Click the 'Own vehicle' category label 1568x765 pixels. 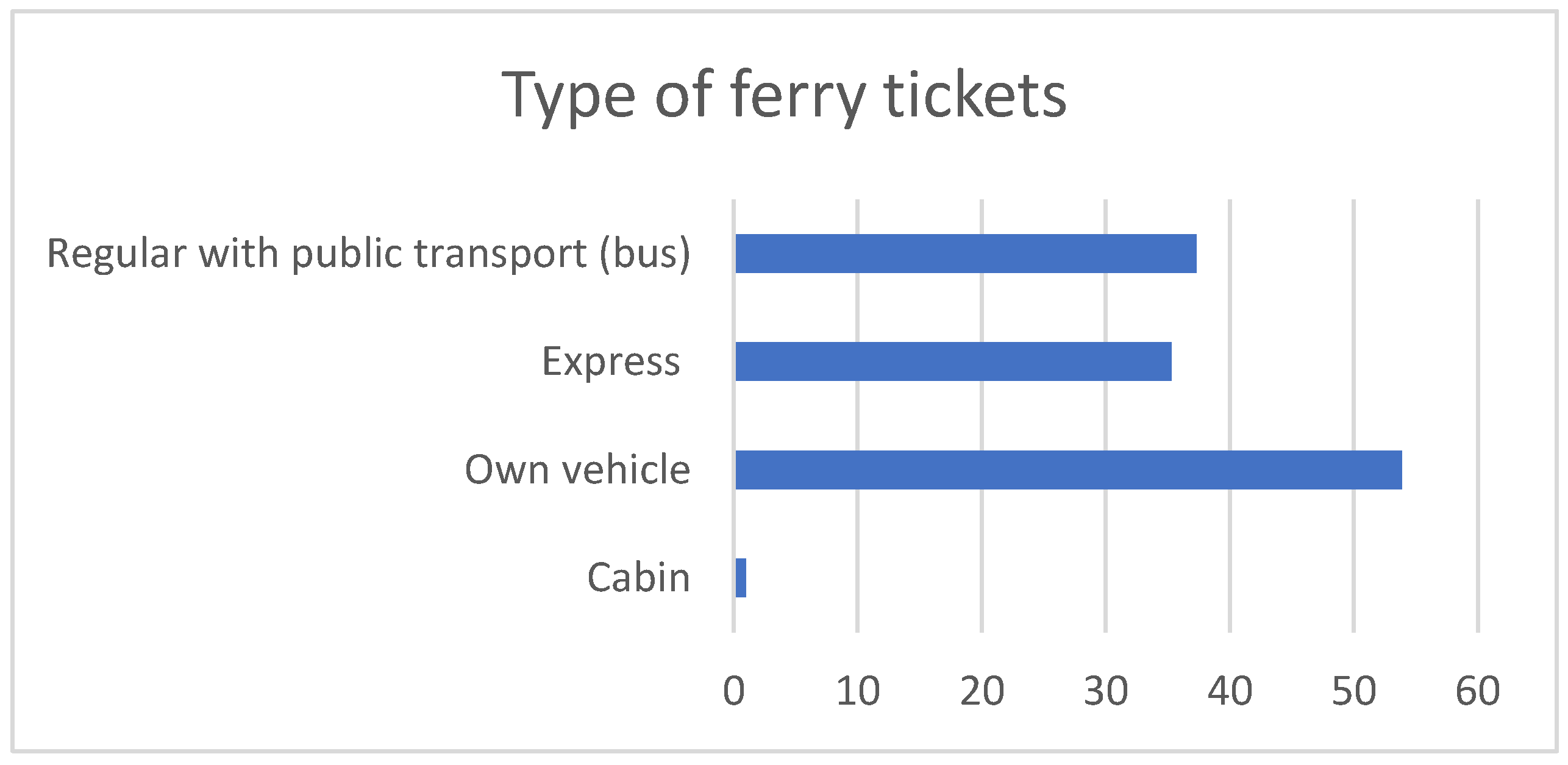pyautogui.click(x=577, y=469)
